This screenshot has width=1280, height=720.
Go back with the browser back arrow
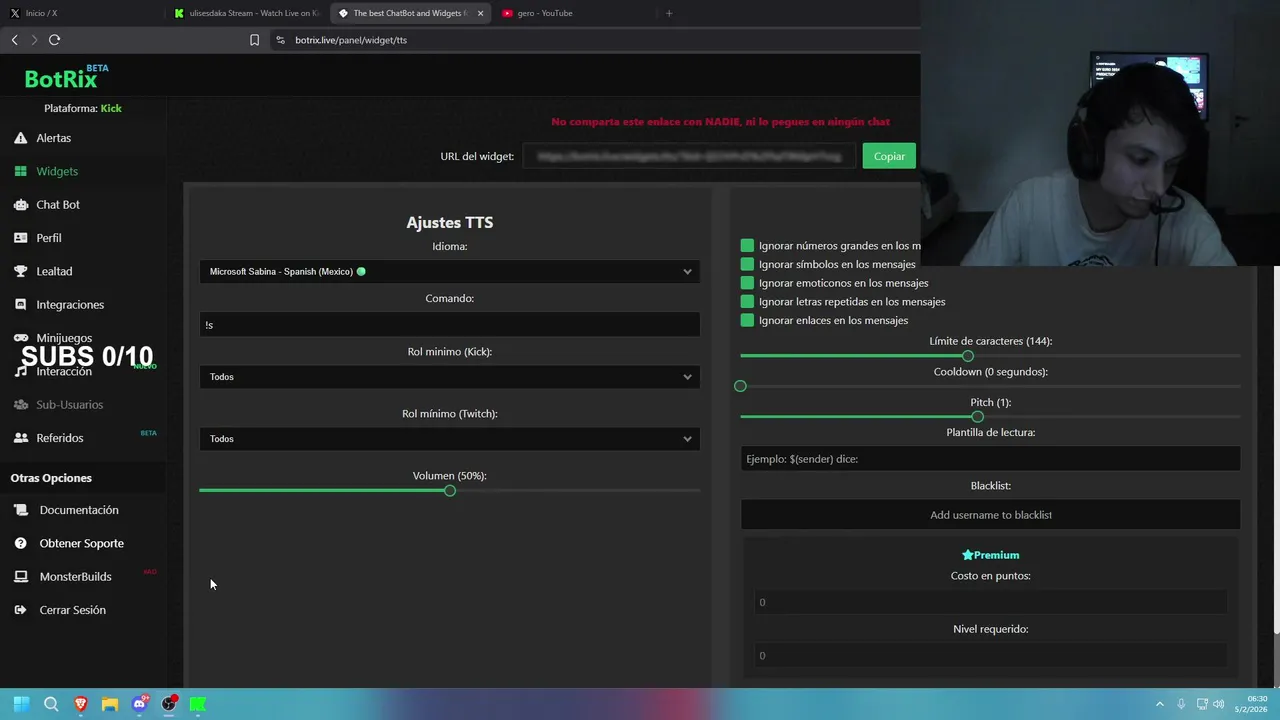tap(14, 40)
